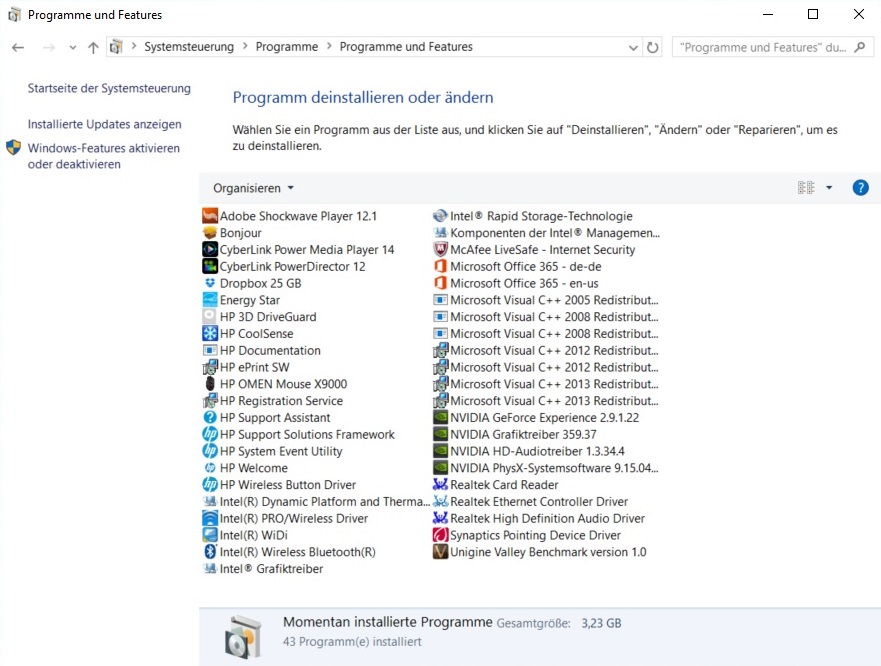Viewport: 881px width, 666px height.
Task: Click the Microsoft Office 365 - de-de icon
Action: [x=440, y=266]
